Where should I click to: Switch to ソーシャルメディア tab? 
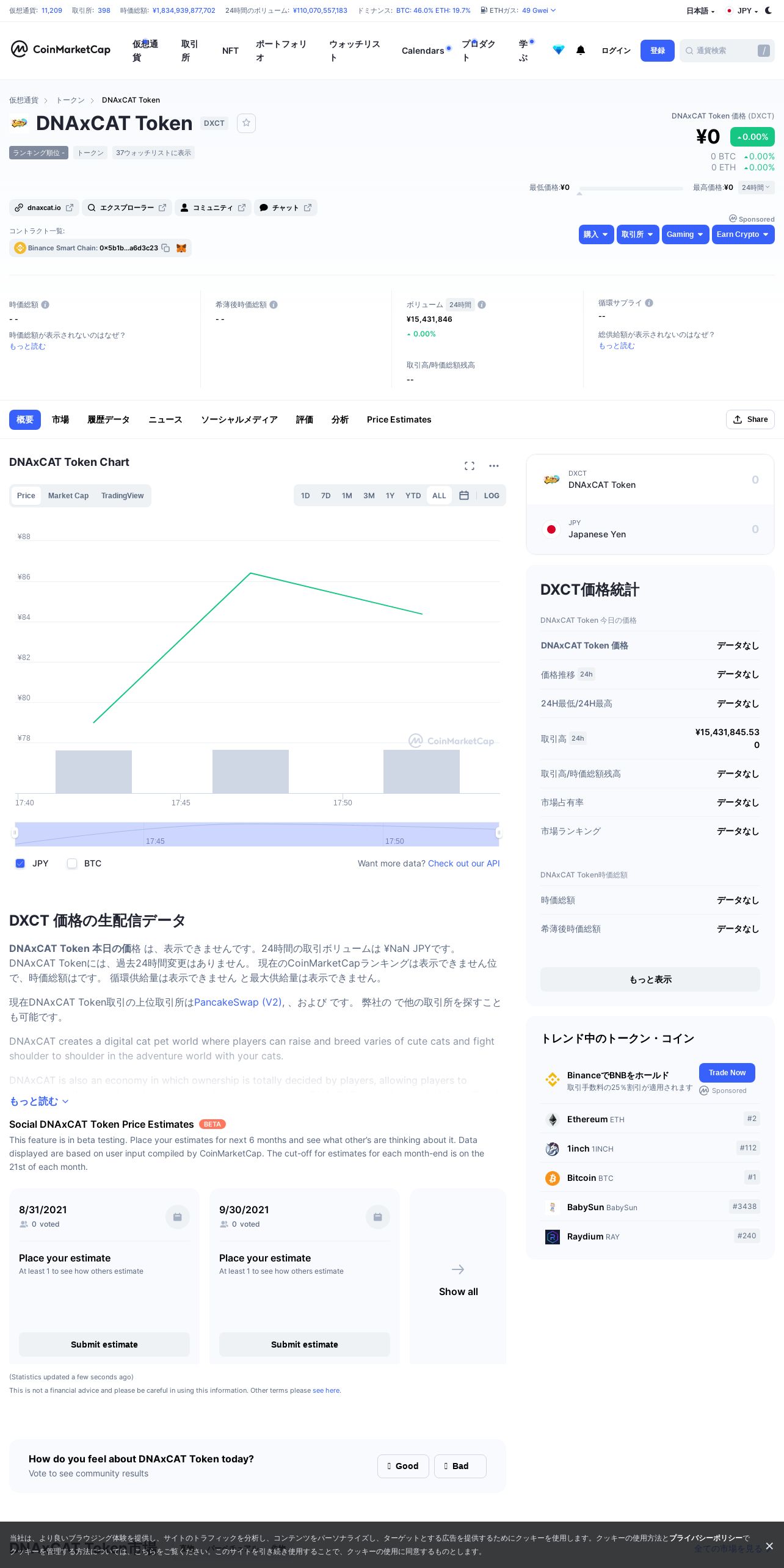[239, 419]
